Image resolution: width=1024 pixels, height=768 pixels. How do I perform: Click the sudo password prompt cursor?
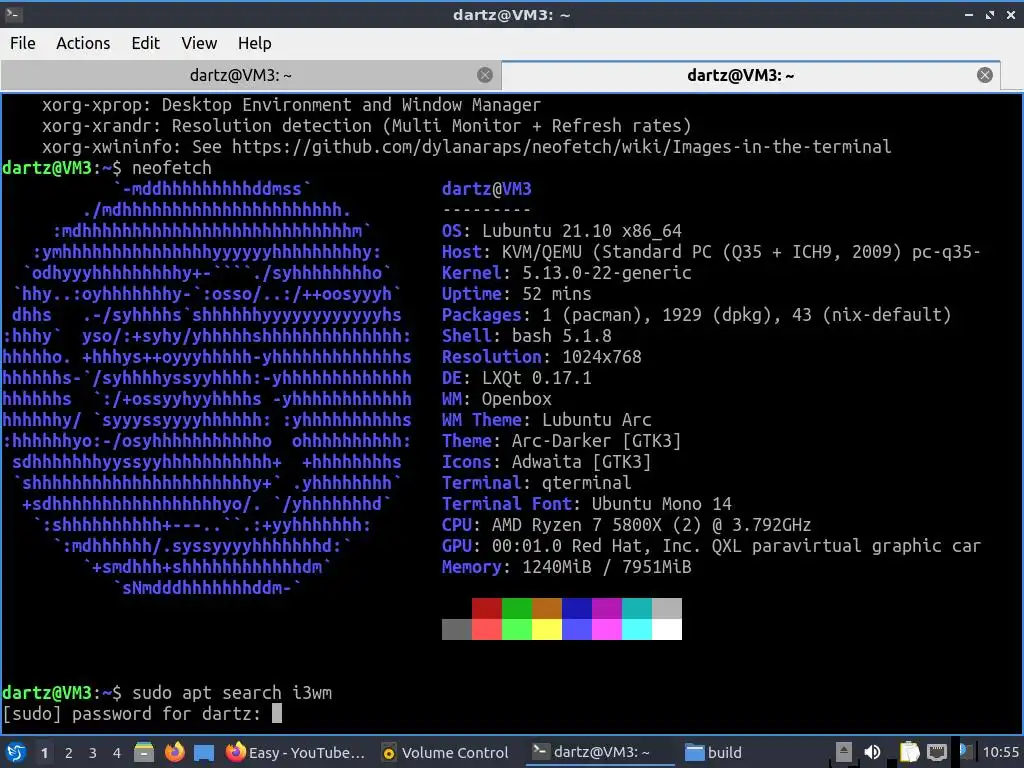pyautogui.click(x=277, y=713)
